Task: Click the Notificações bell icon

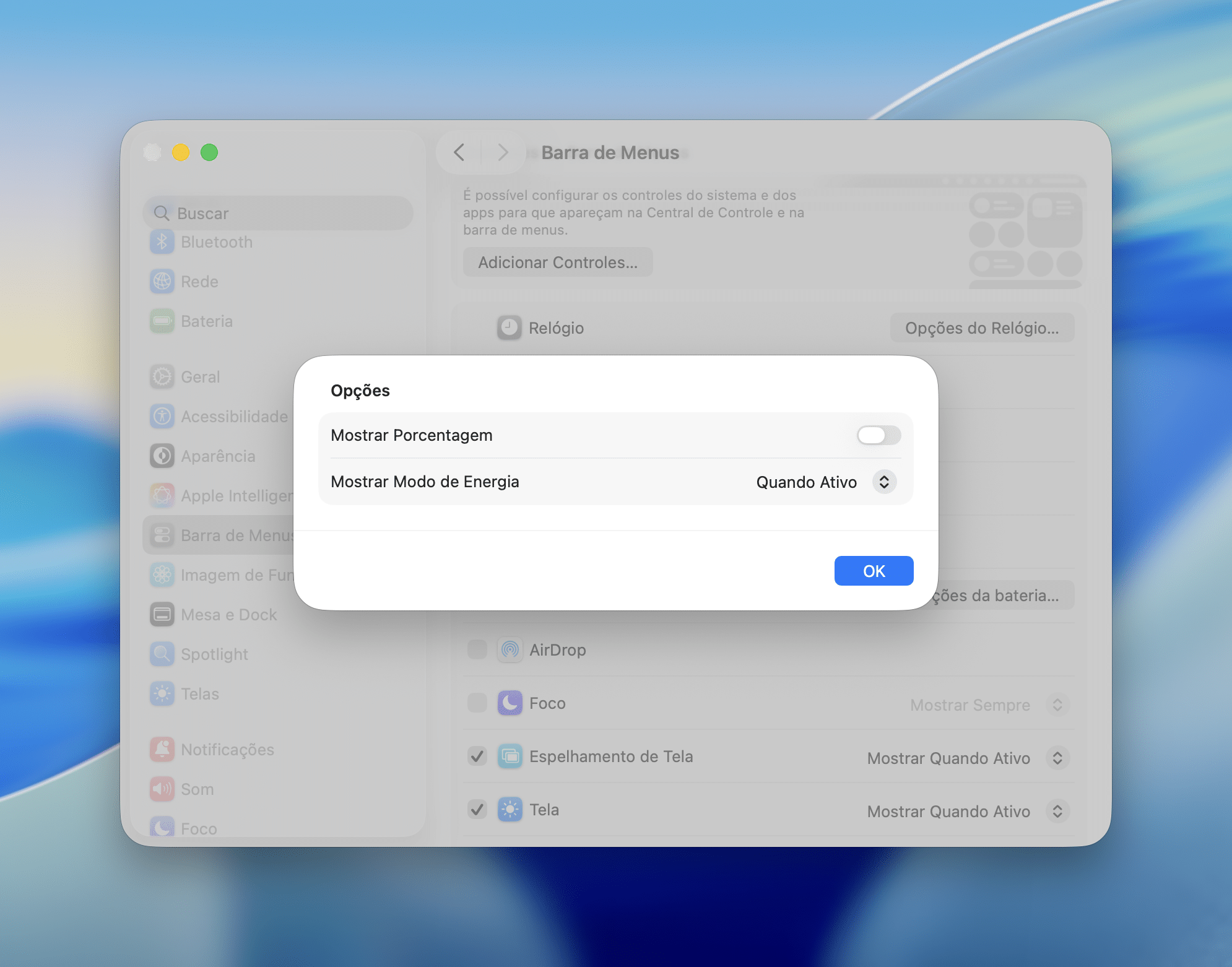Action: (162, 750)
